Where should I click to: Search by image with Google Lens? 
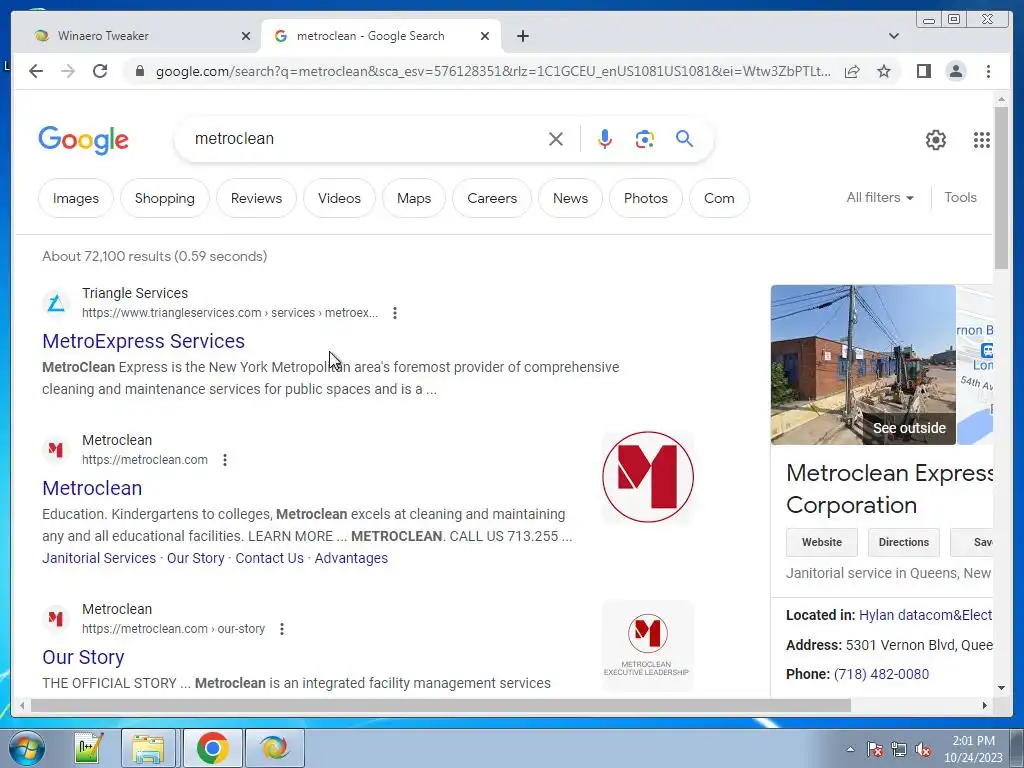[x=645, y=139]
